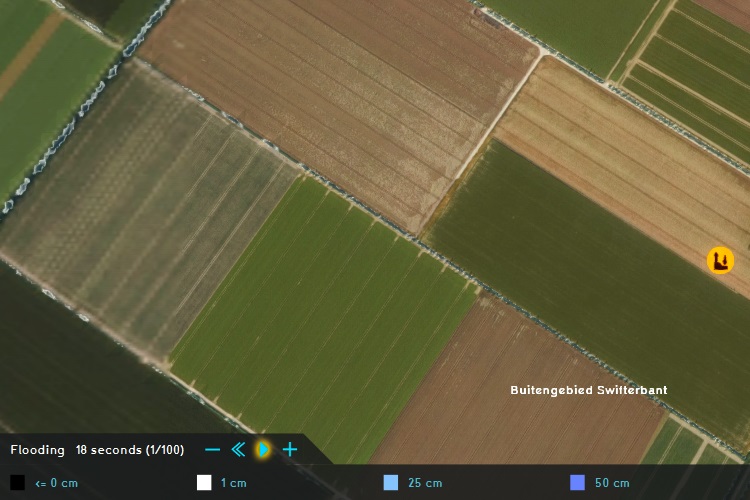Click the '25 cm' legend label
The height and width of the screenshot is (500, 750).
tap(425, 483)
